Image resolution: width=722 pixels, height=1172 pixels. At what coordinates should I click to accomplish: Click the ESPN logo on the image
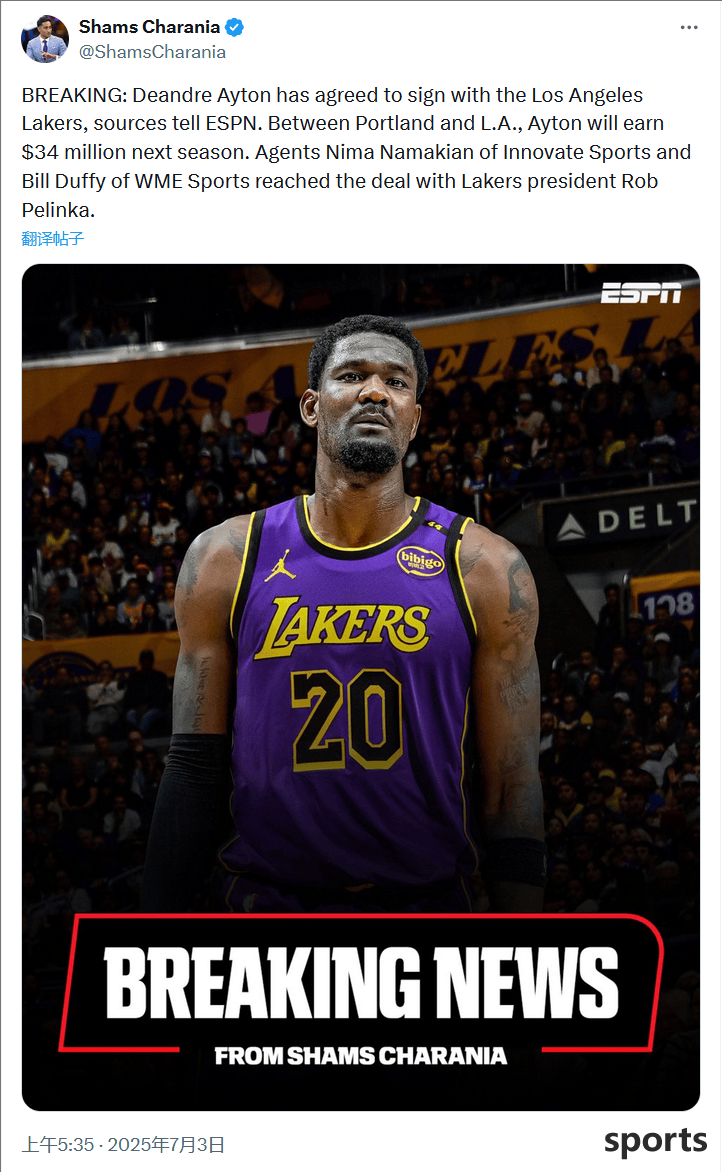(x=641, y=293)
